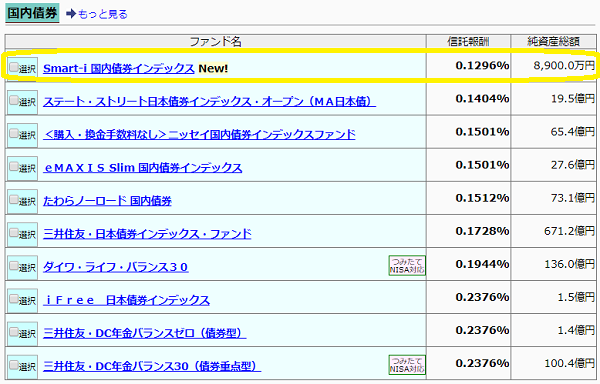Viewport: 600px width, 384px height.
Task: Click the arrow icon beside もっと見る
Action: pyautogui.click(x=71, y=14)
